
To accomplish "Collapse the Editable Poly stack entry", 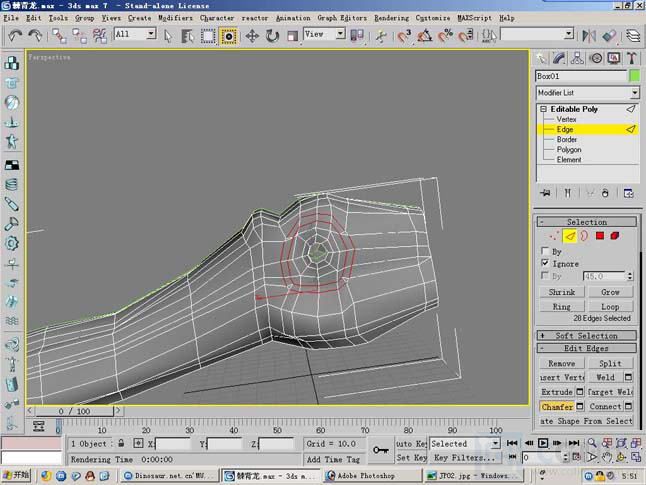I will point(543,109).
